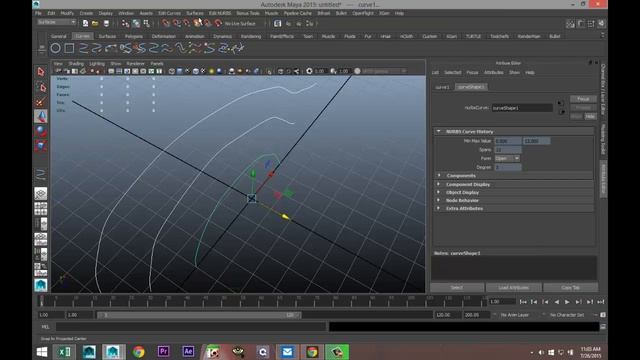Click the nurbsCurve name field curveShape1
Screen dimensions: 640x360
pos(522,108)
